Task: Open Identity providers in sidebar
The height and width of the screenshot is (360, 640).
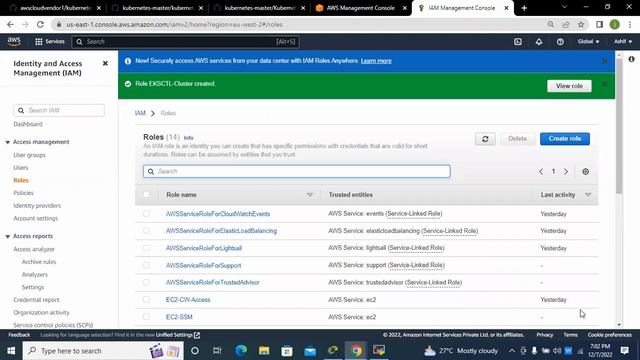Action: click(x=37, y=206)
